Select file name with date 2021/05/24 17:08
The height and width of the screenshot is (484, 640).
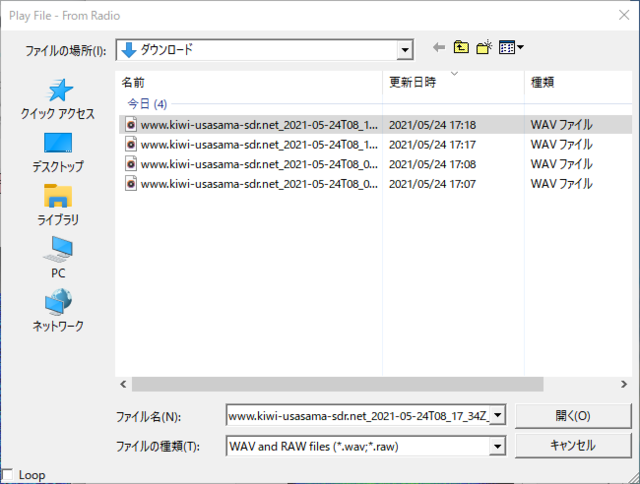pyautogui.click(x=259, y=164)
